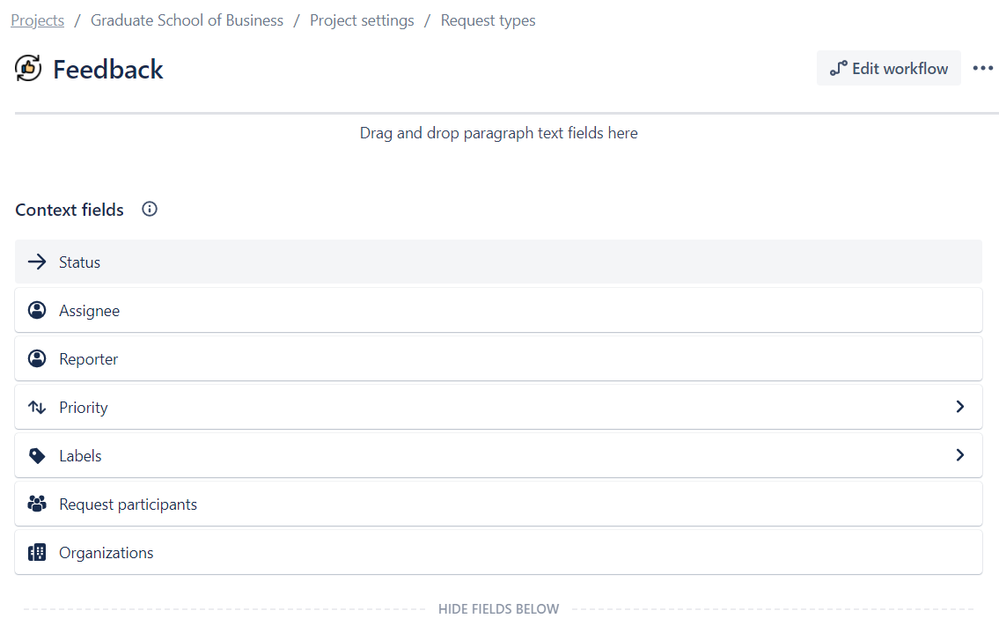Expand the Priority field options
This screenshot has height=627, width=999.
pyautogui.click(x=959, y=407)
